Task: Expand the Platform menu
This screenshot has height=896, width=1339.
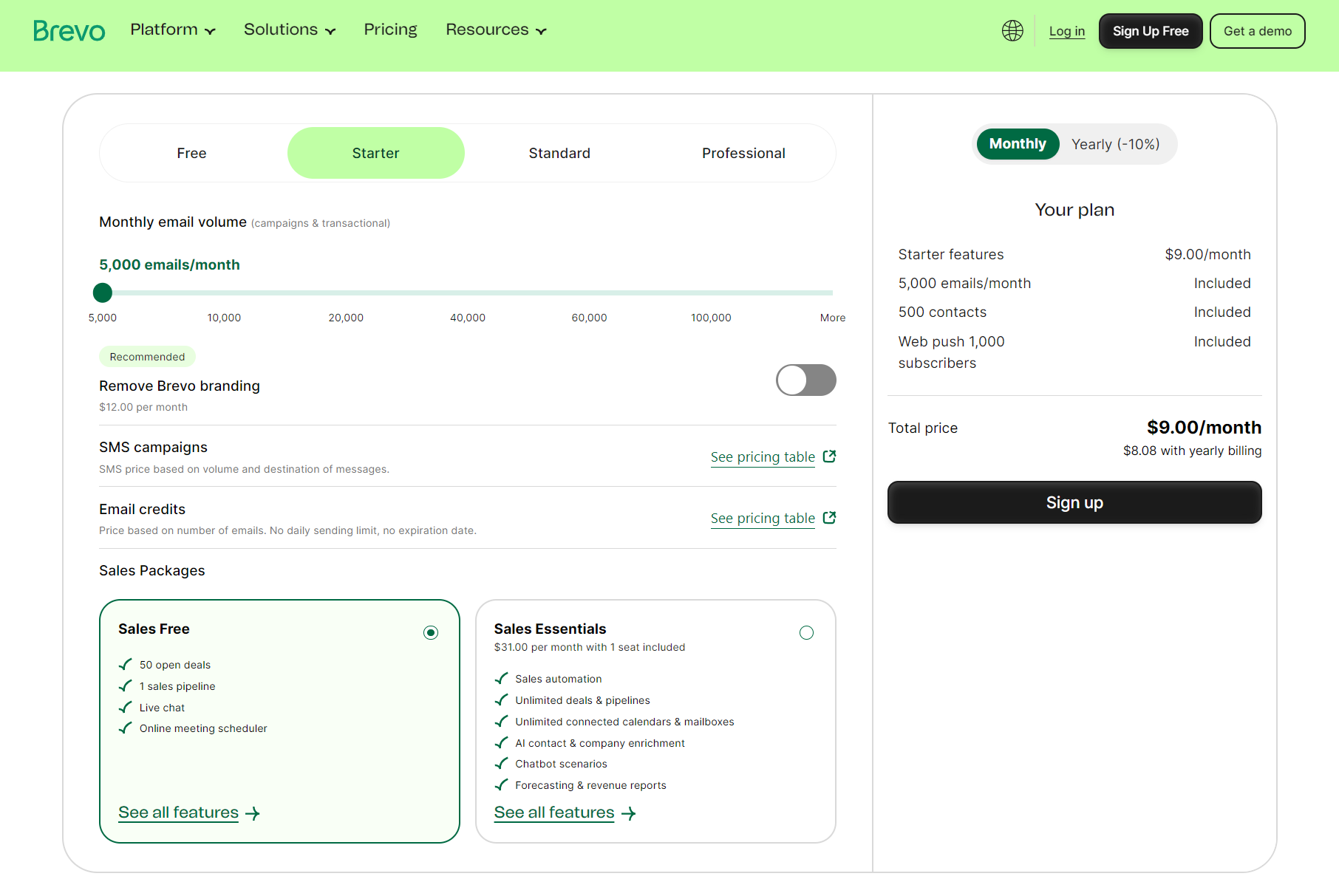Action: coord(173,30)
